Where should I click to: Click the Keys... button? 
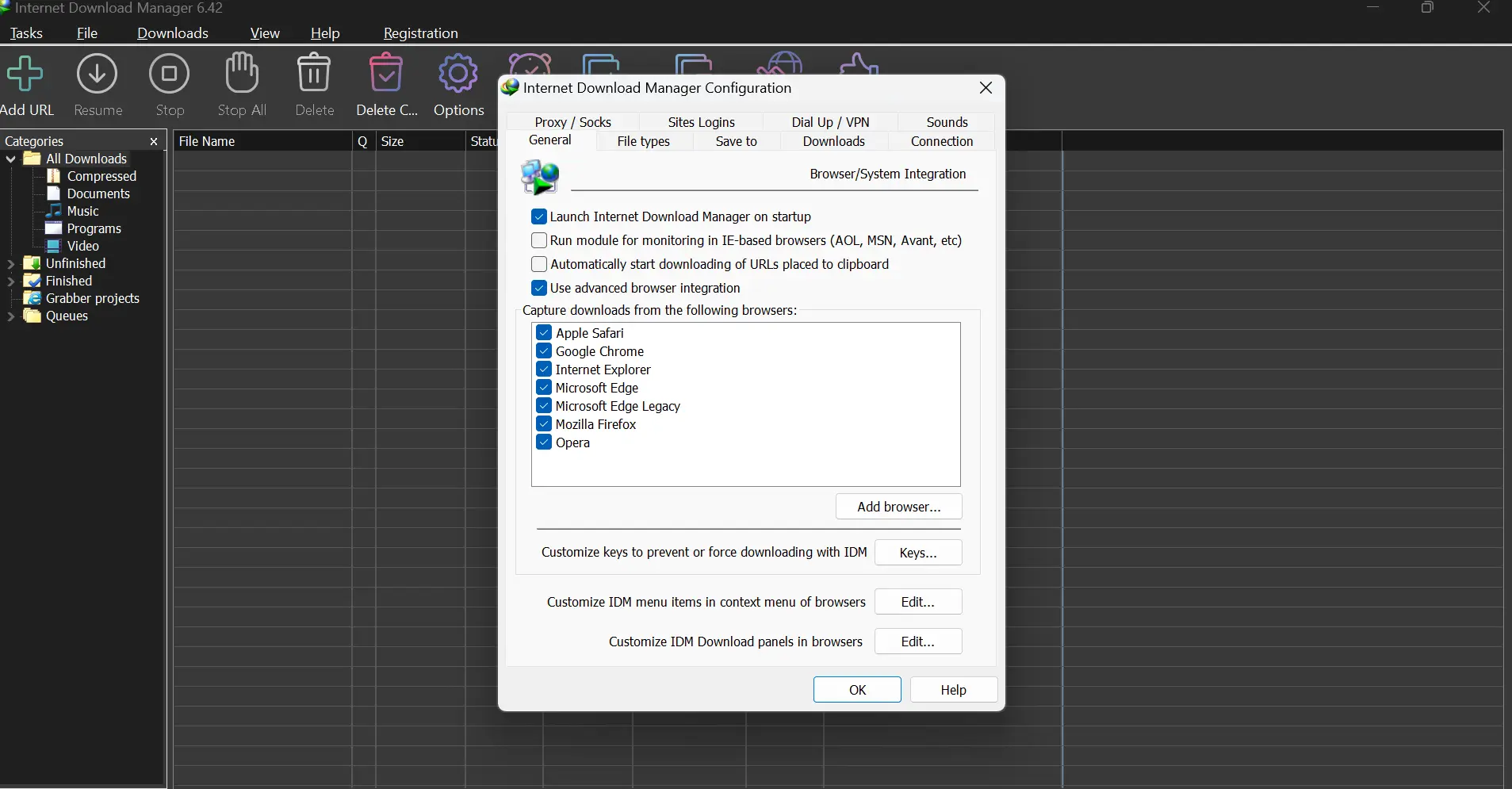(918, 553)
